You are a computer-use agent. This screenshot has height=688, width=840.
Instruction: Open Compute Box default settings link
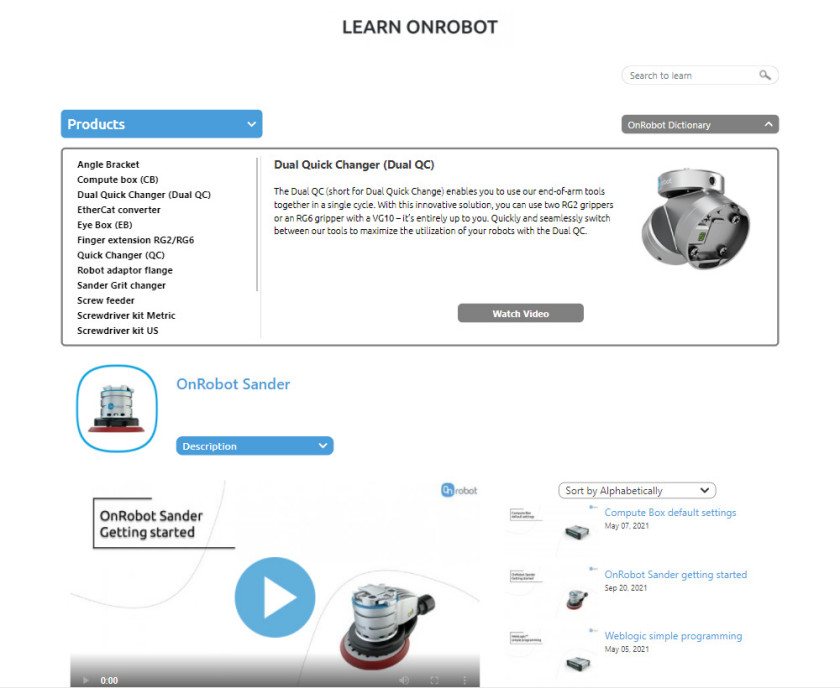click(670, 512)
